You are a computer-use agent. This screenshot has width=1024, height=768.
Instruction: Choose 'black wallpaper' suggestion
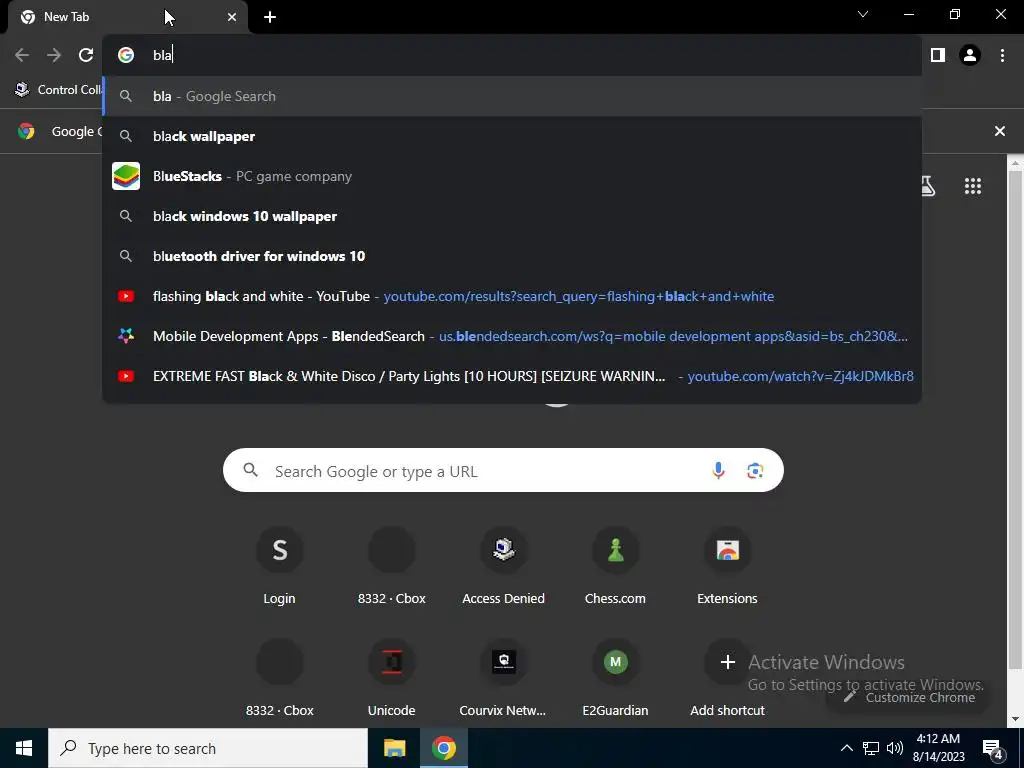(x=512, y=136)
